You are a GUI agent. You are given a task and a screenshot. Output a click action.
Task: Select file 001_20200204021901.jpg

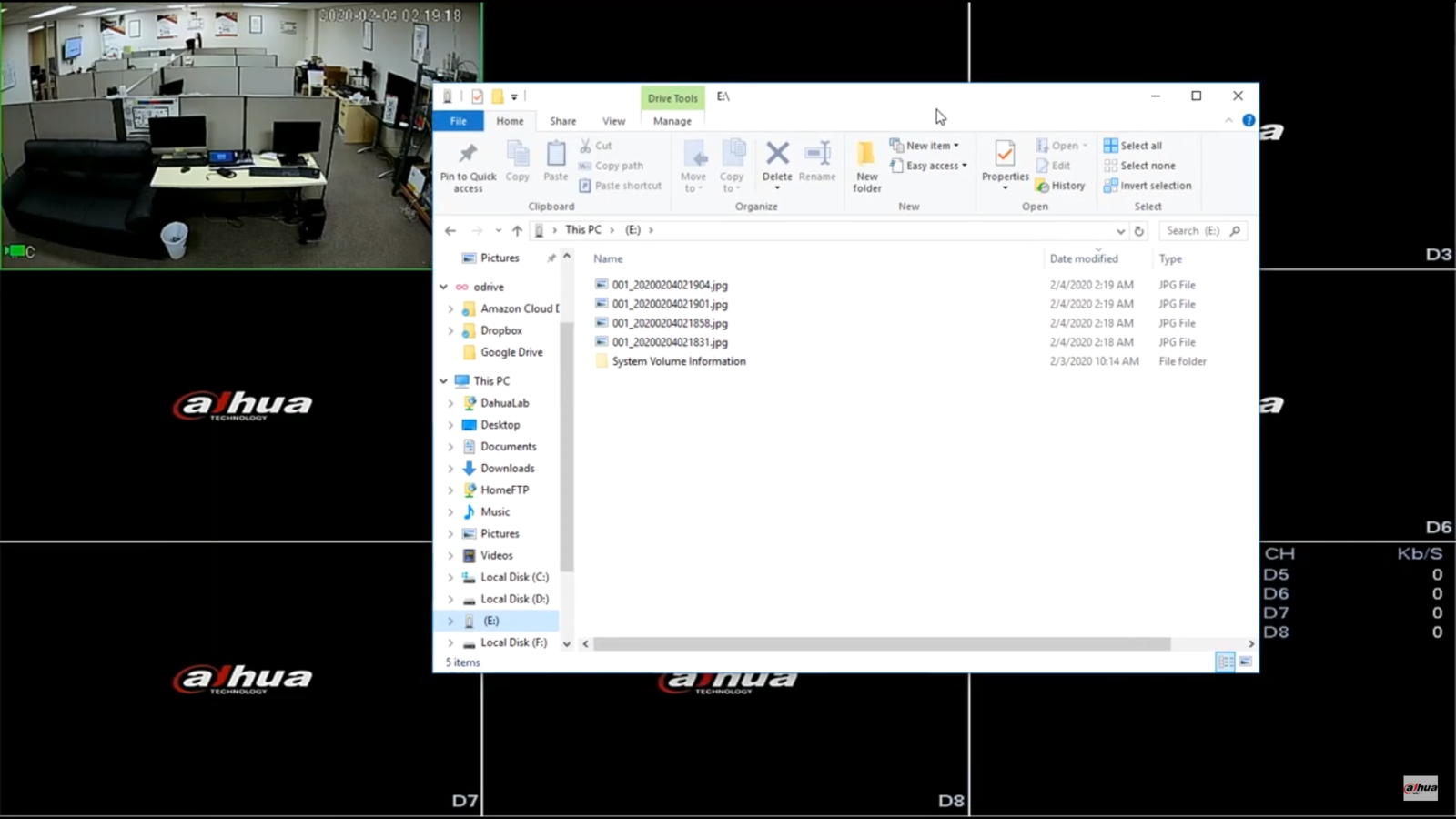pos(670,304)
